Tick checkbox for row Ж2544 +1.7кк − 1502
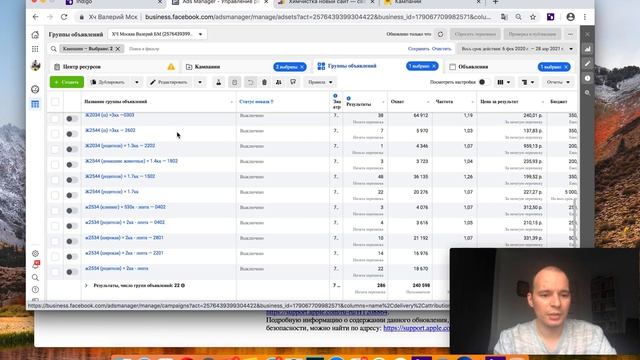640x360 pixels. click(55, 180)
